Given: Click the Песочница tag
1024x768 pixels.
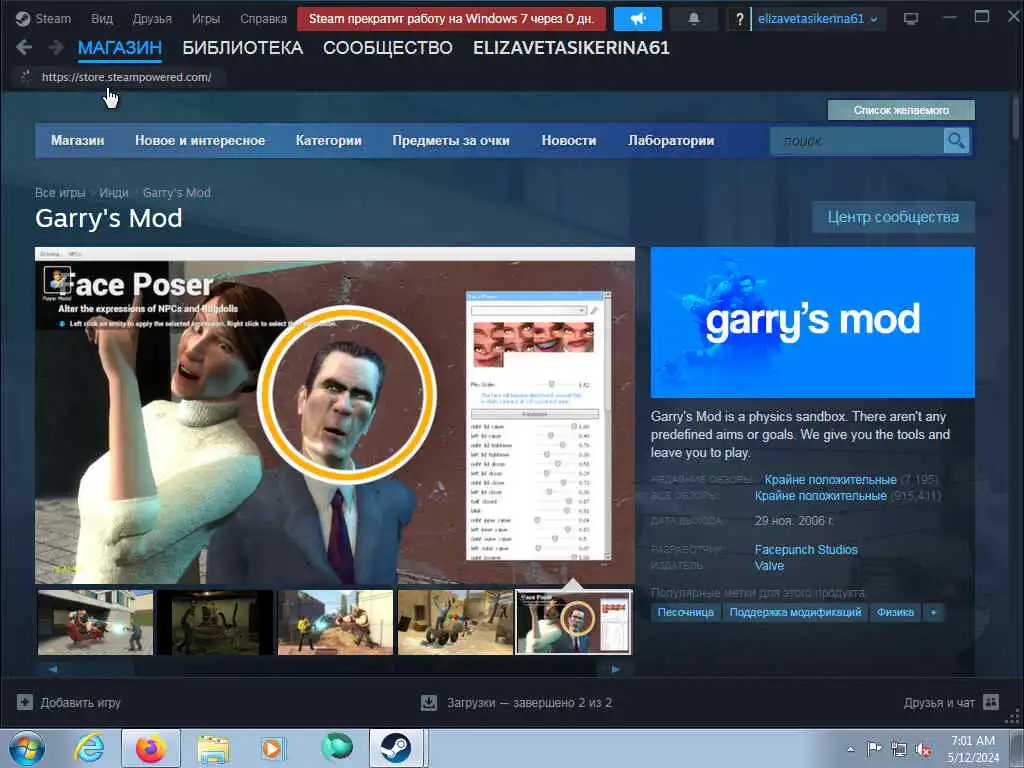Looking at the screenshot, I should pos(686,613).
